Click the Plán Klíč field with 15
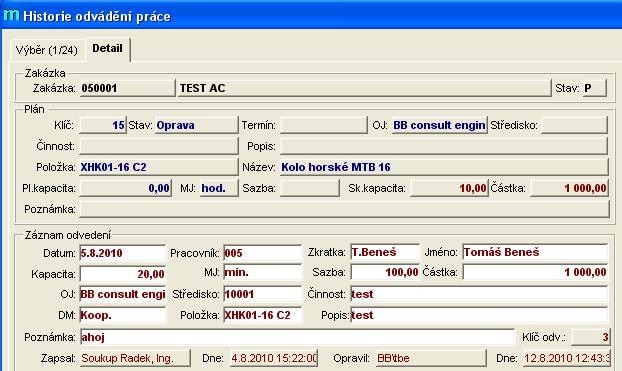Image resolution: width=622 pixels, height=371 pixels. coord(103,125)
